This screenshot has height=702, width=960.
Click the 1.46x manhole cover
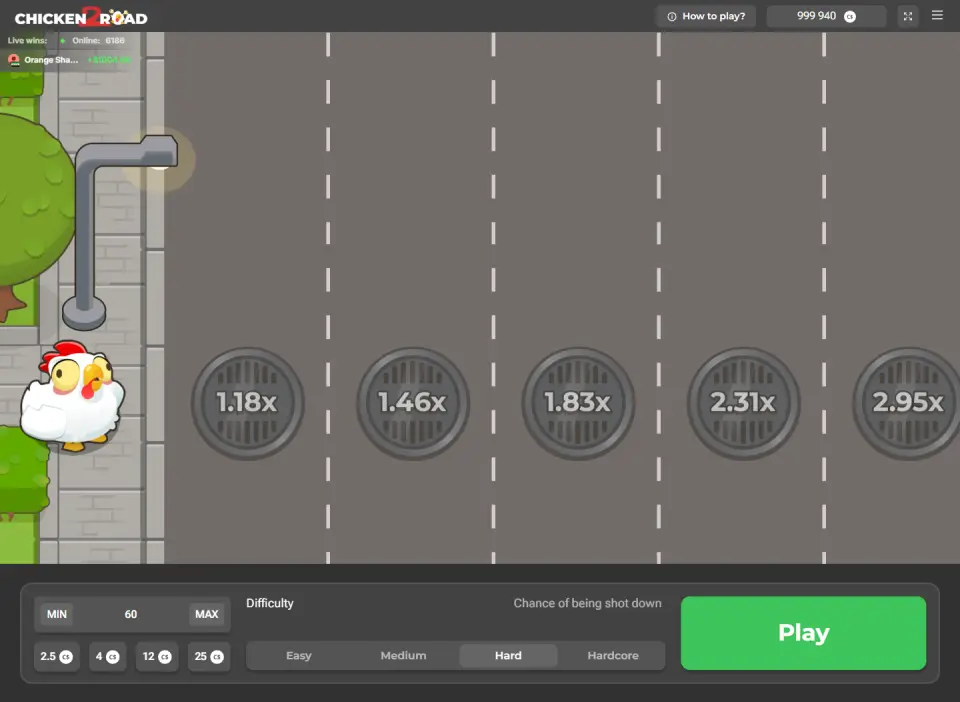click(x=413, y=403)
